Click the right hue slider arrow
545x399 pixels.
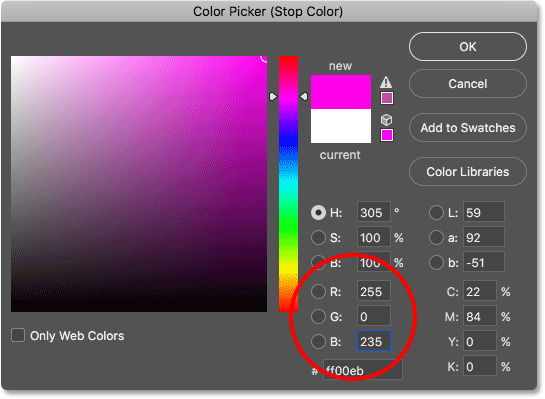point(304,96)
